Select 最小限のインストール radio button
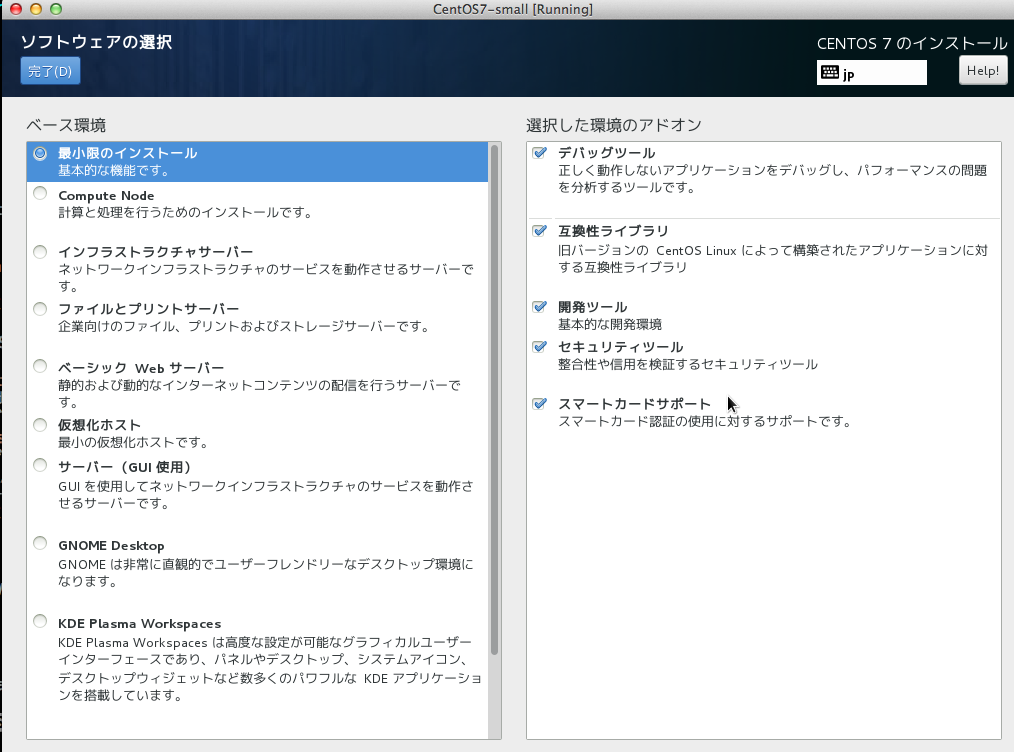Viewport: 1014px width, 752px height. point(40,154)
